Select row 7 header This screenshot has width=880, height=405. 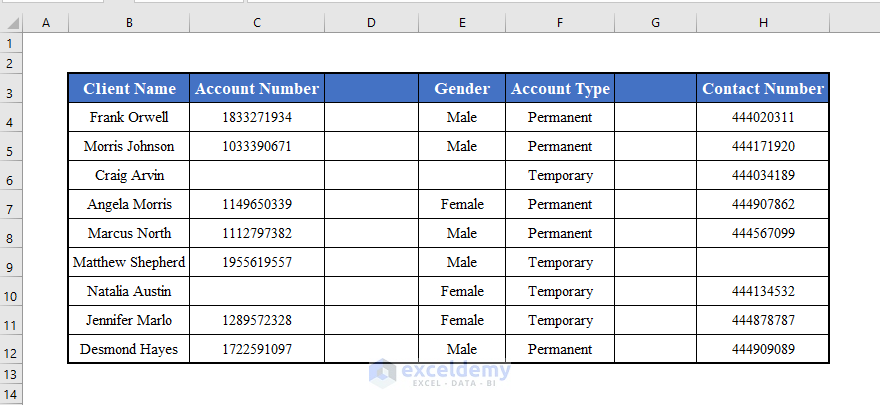coord(11,209)
